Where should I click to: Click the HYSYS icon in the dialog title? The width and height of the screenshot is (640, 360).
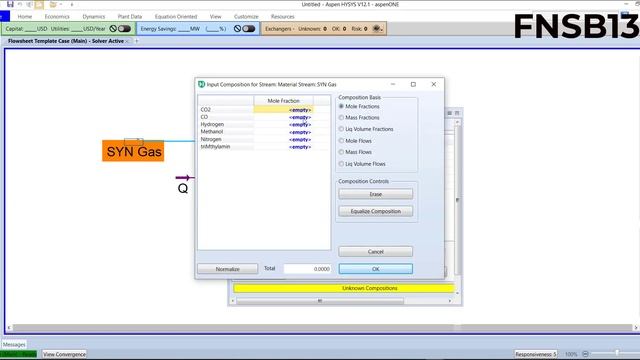201,84
